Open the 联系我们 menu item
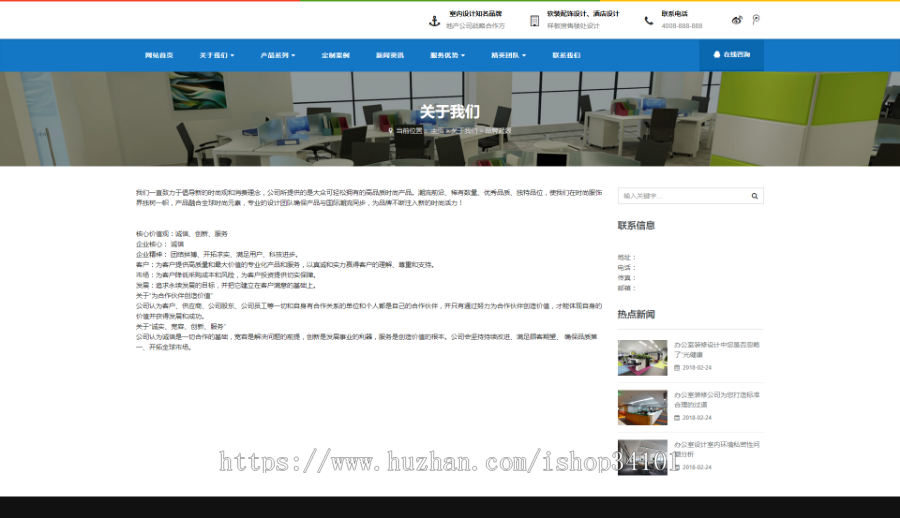 pos(567,55)
